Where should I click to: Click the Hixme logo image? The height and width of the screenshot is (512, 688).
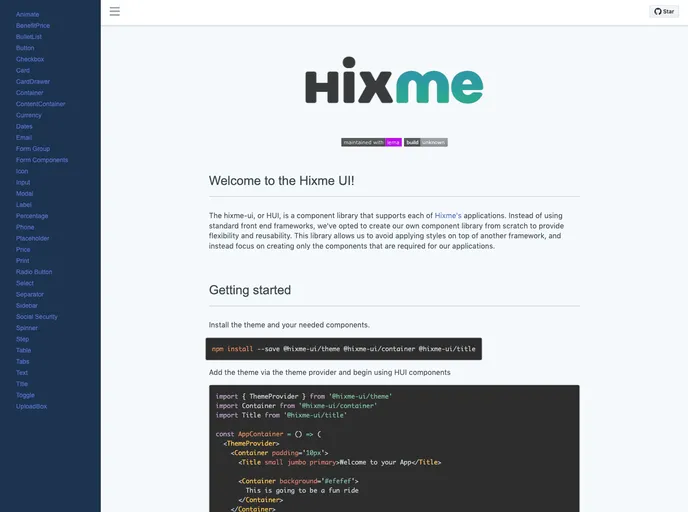click(394, 80)
